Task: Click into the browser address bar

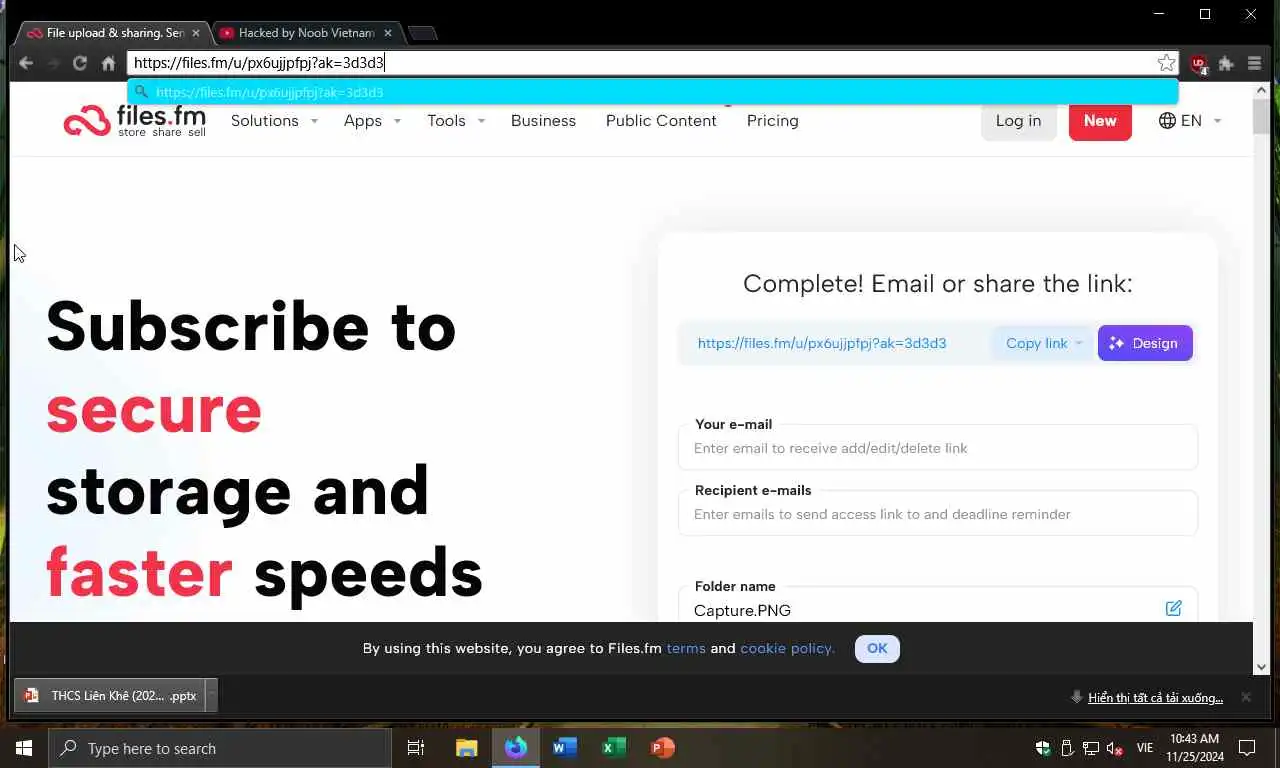Action: (640, 63)
